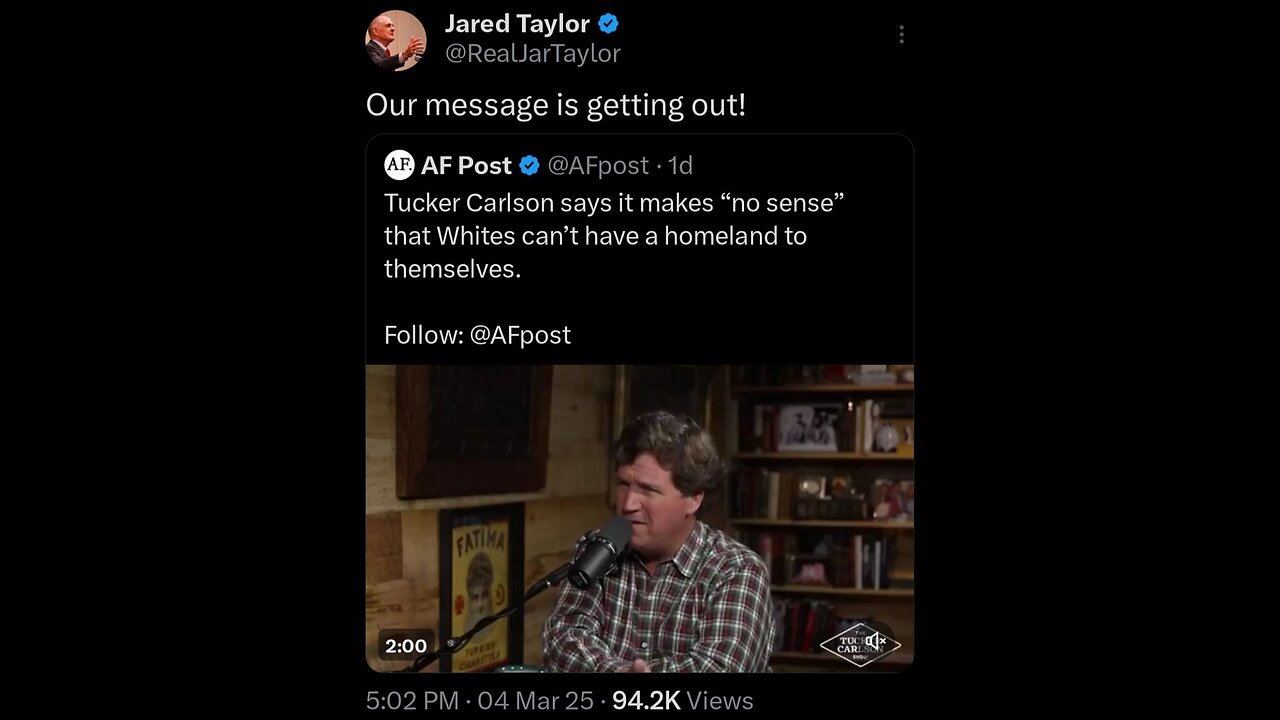Open the AF Post round logo avatar

coord(399,165)
